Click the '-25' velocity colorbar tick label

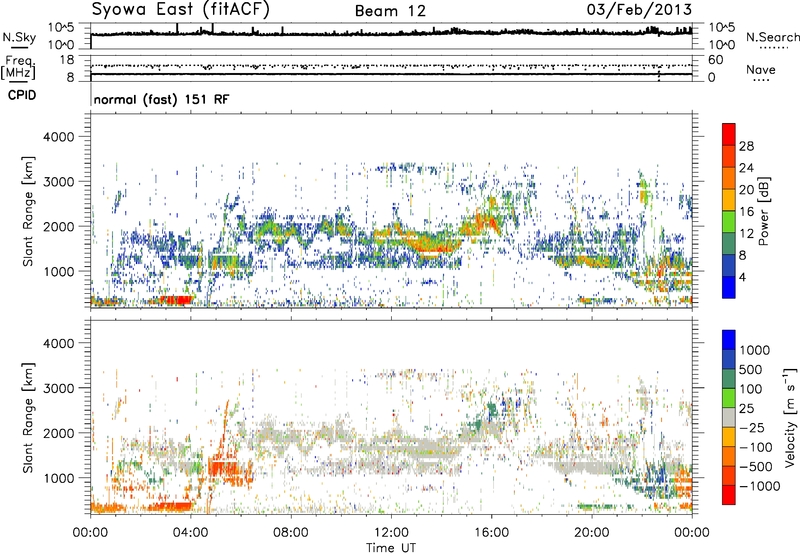752,427
